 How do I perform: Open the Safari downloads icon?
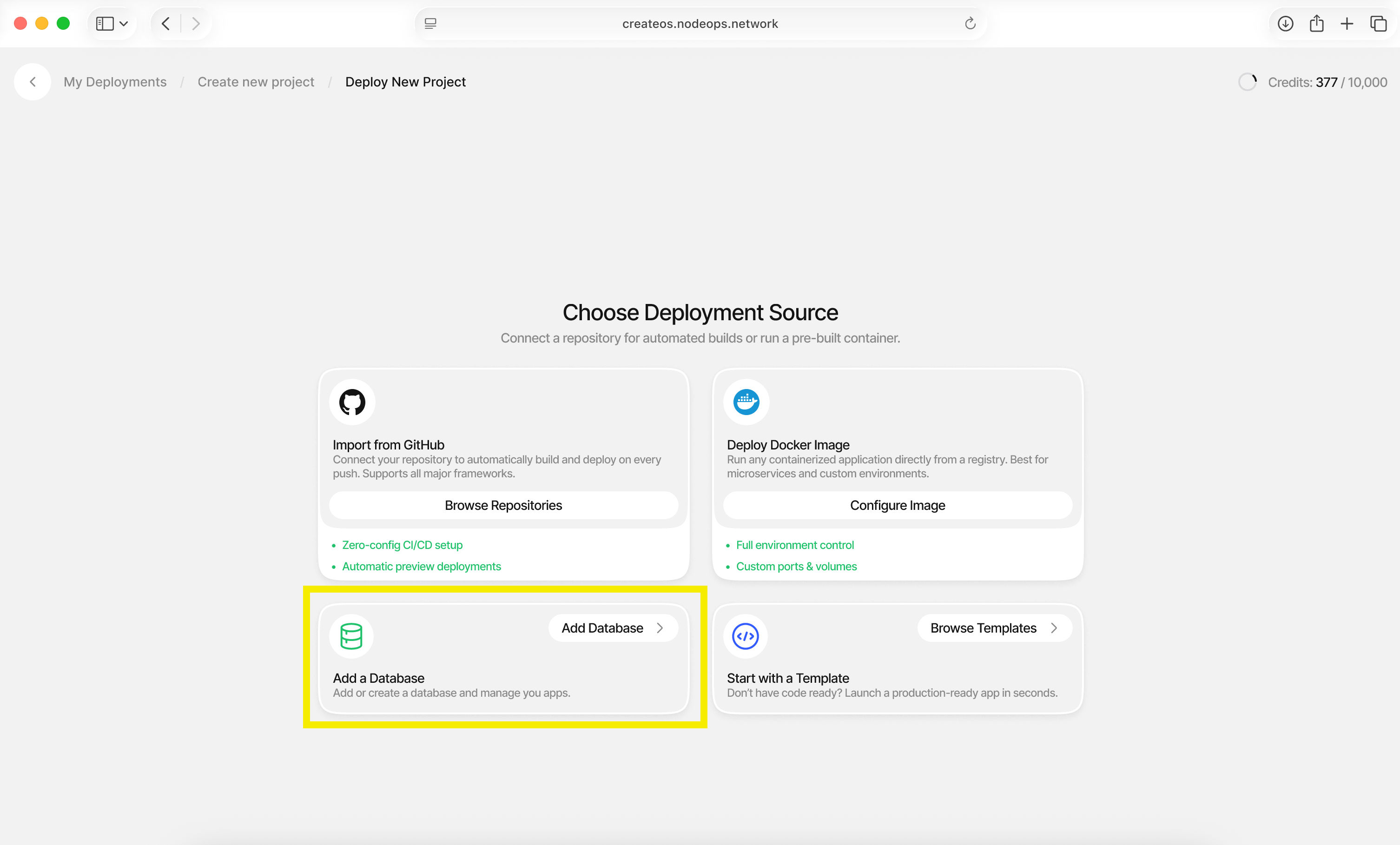[x=1285, y=23]
